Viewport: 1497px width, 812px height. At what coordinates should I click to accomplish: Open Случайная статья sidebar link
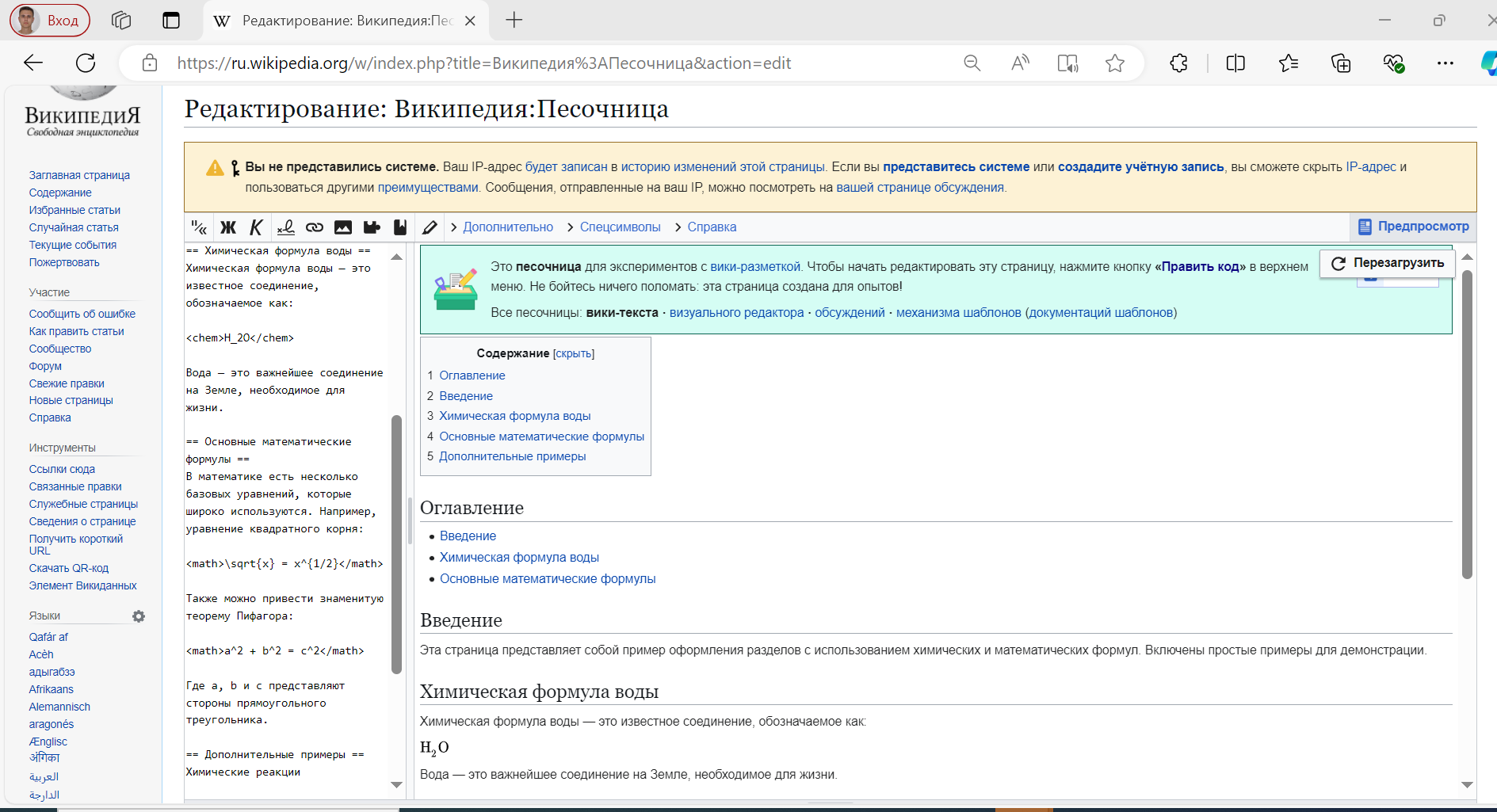coord(74,227)
